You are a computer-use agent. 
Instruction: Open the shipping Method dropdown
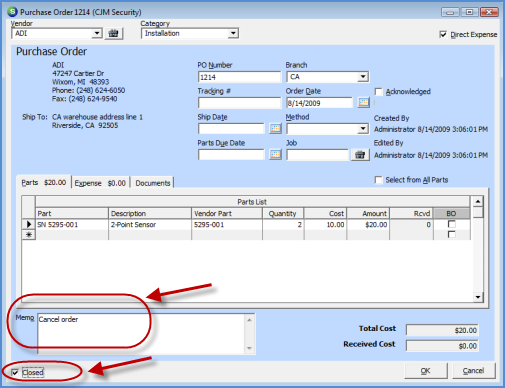point(363,129)
